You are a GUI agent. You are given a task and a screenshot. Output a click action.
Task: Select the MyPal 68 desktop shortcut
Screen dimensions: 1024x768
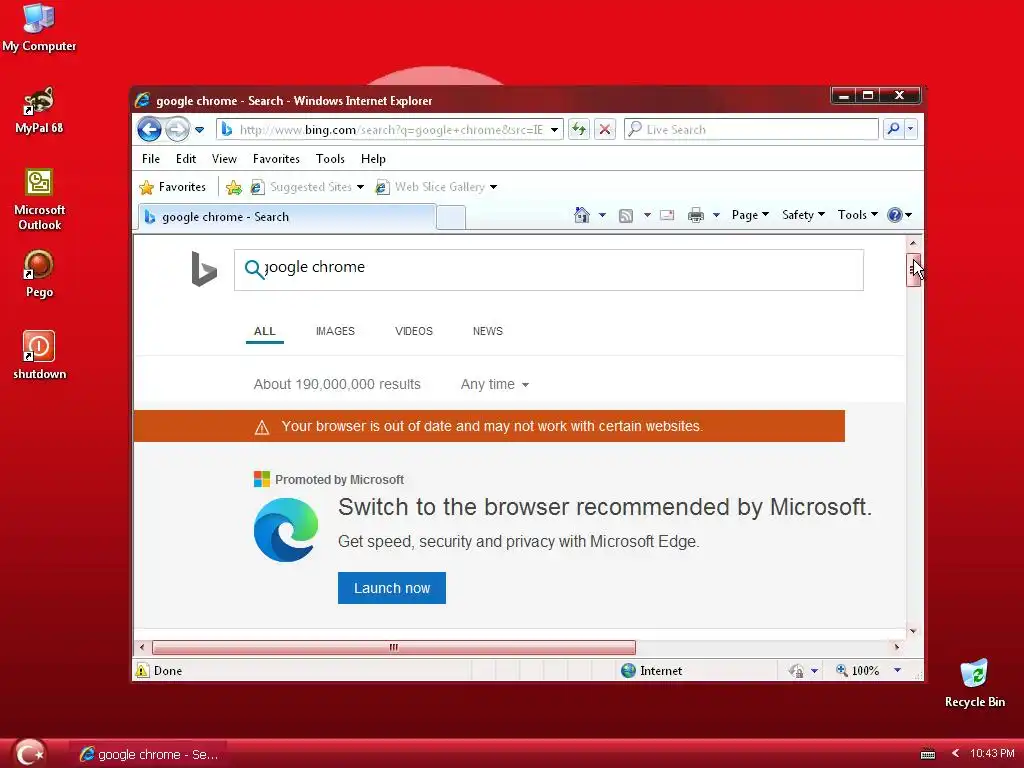coord(39,110)
